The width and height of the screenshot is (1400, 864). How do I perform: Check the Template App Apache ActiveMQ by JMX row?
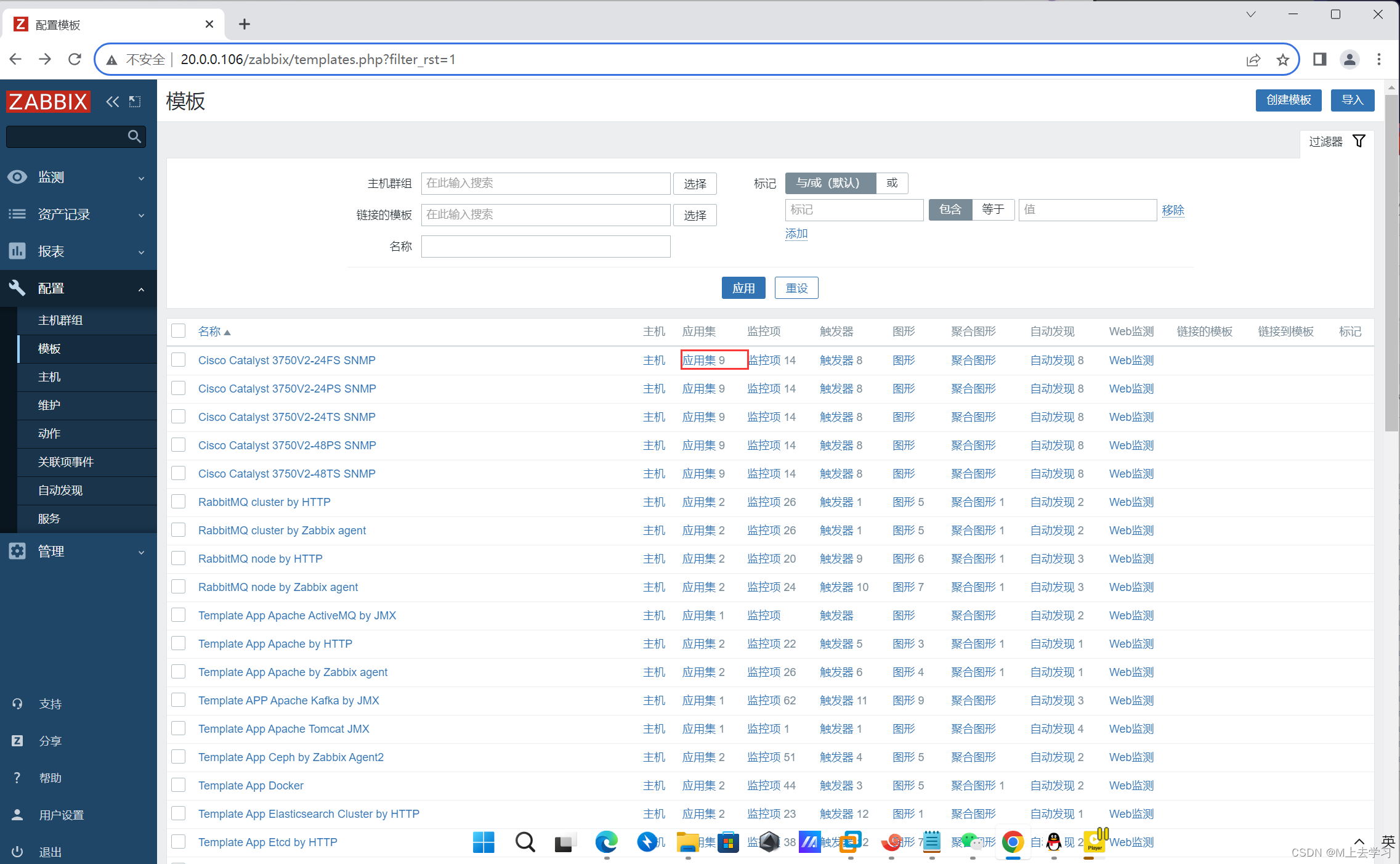tap(179, 614)
